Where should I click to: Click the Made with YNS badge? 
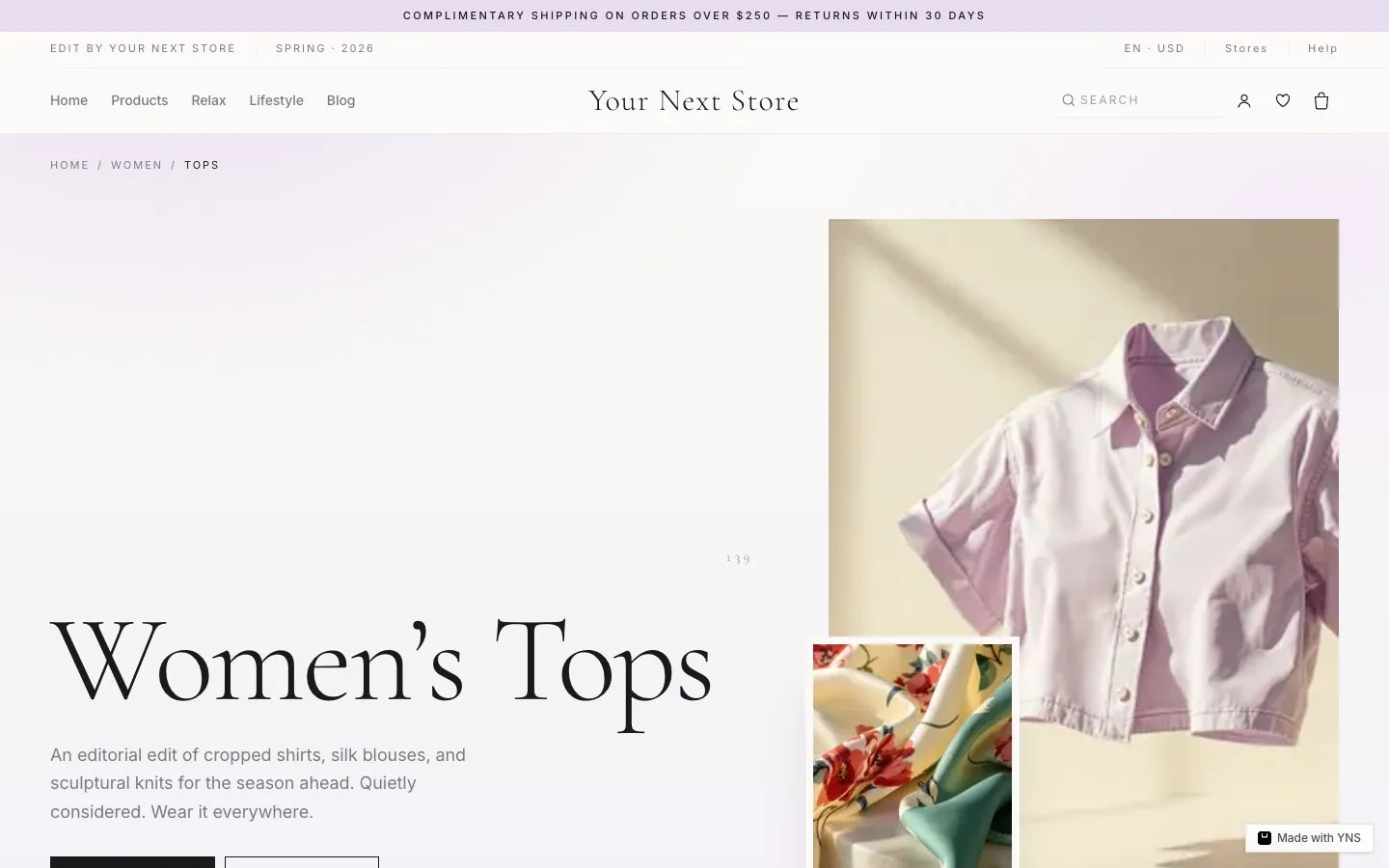(x=1309, y=838)
